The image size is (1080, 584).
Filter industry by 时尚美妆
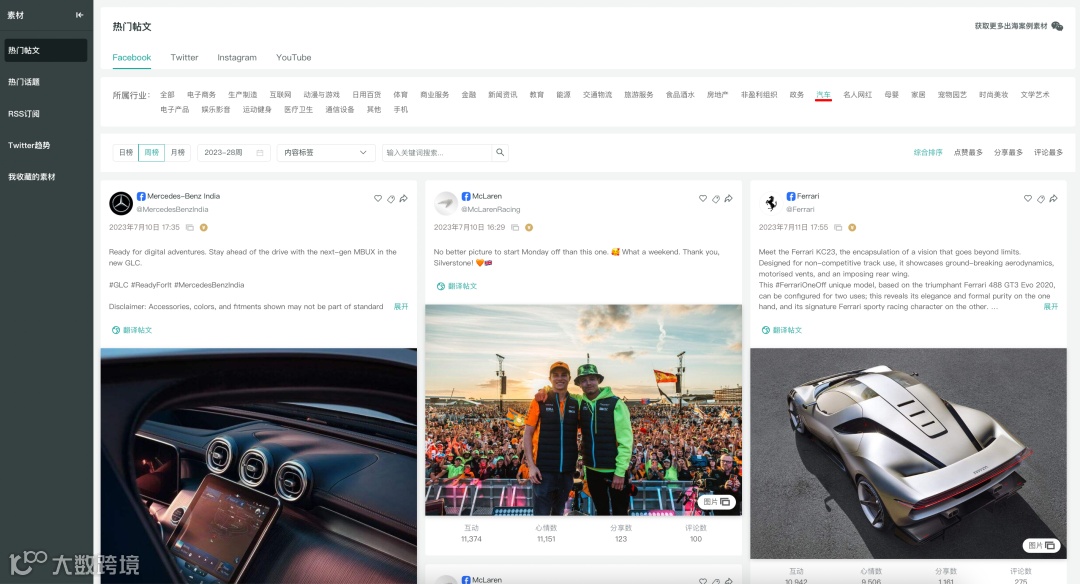(x=993, y=95)
